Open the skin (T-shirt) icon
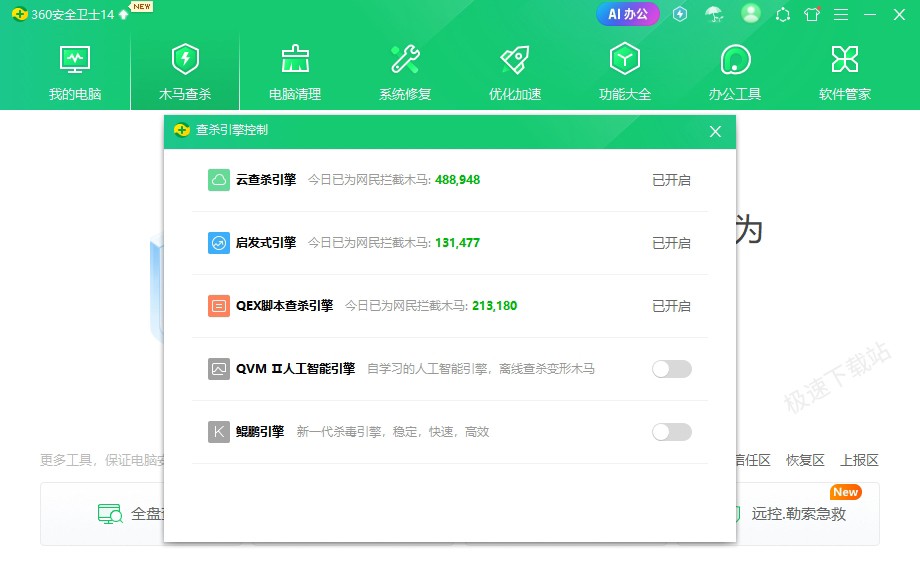 tap(812, 14)
